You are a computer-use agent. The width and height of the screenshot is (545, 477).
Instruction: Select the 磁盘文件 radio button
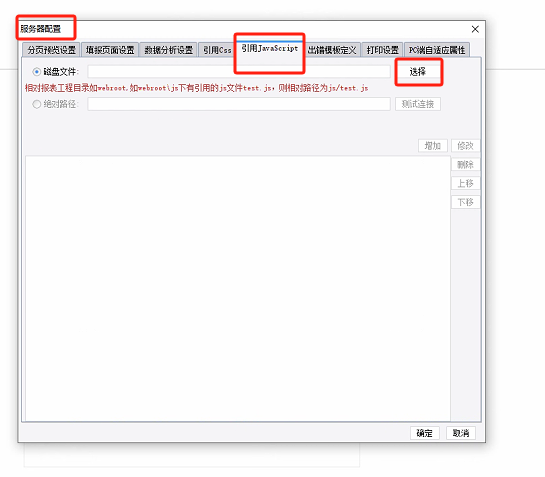pyautogui.click(x=36, y=72)
